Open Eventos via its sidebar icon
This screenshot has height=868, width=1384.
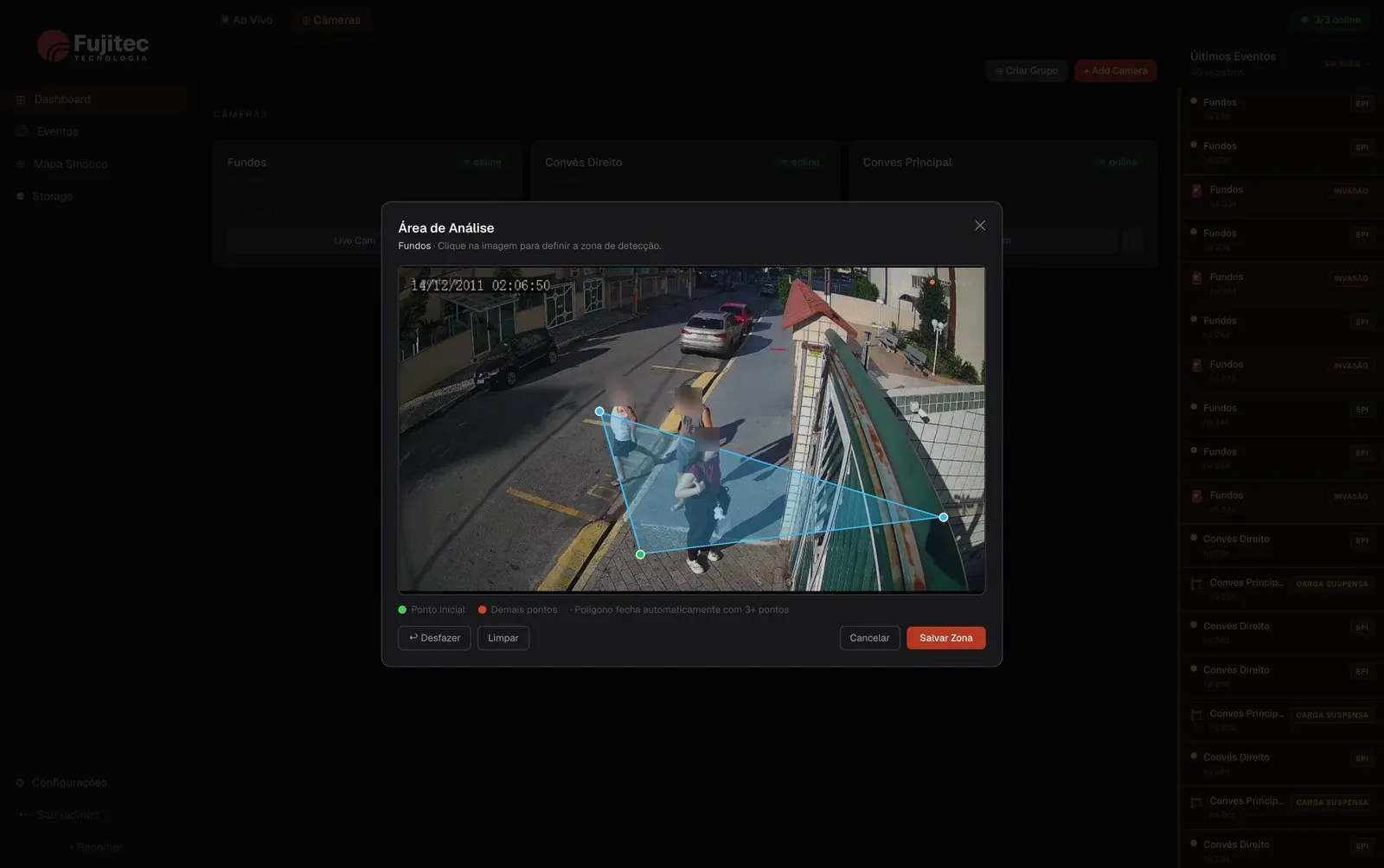[22, 131]
